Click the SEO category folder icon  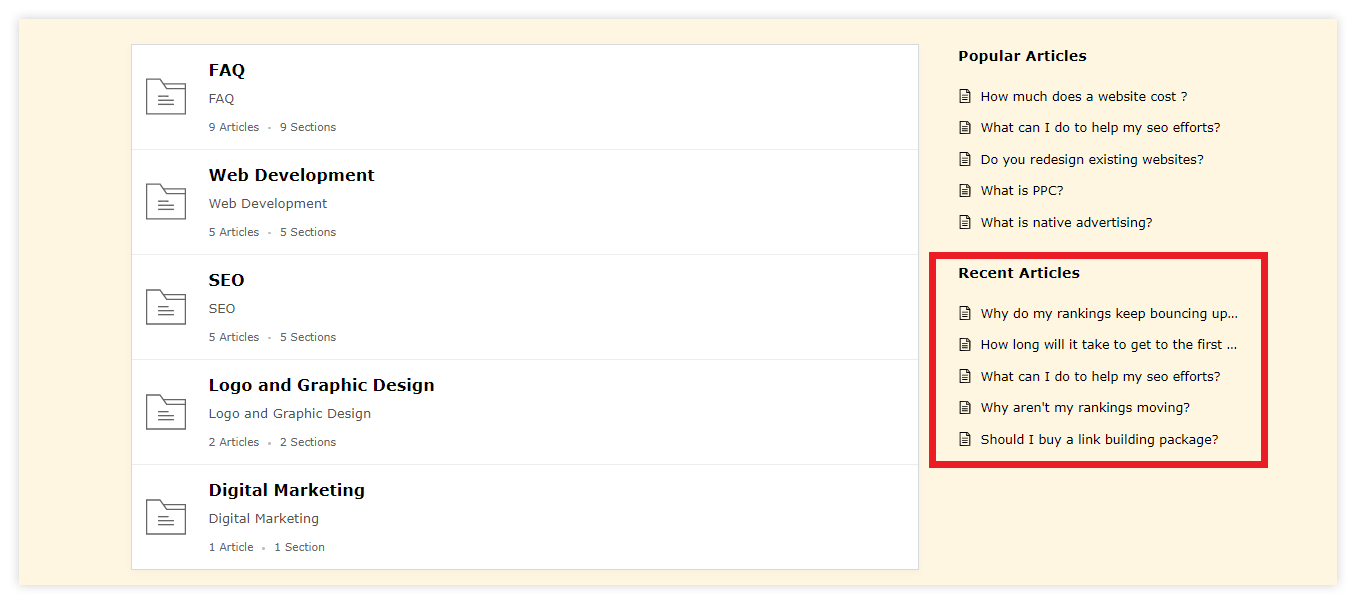point(166,307)
